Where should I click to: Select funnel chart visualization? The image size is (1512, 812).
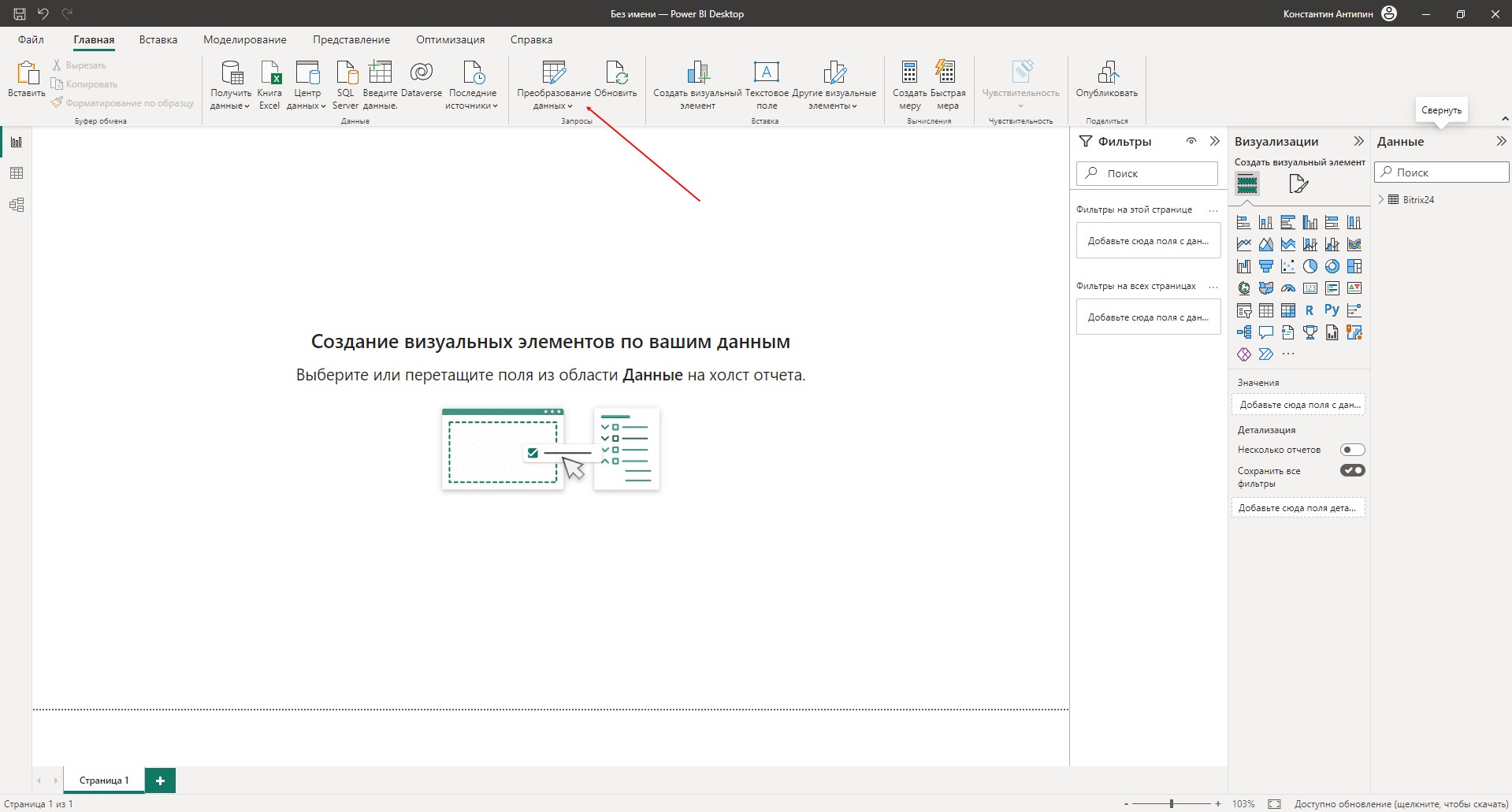pyautogui.click(x=1266, y=266)
